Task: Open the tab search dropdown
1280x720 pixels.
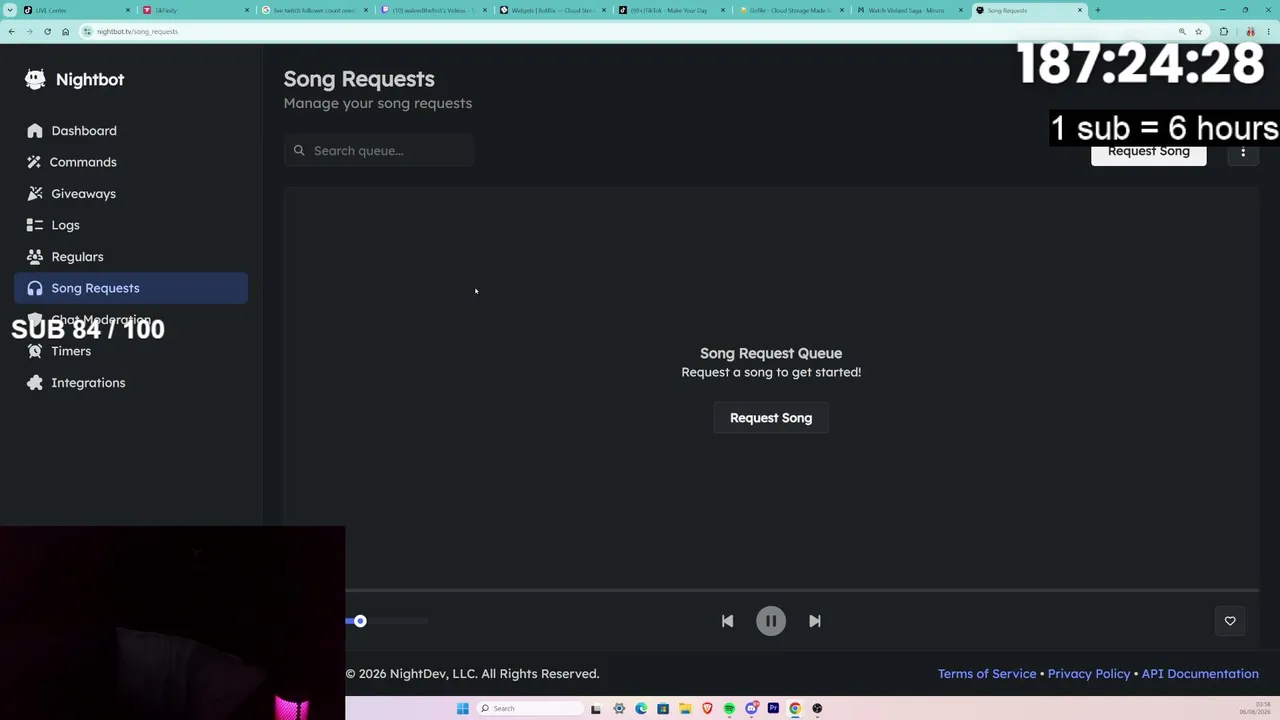Action: [x=10, y=10]
